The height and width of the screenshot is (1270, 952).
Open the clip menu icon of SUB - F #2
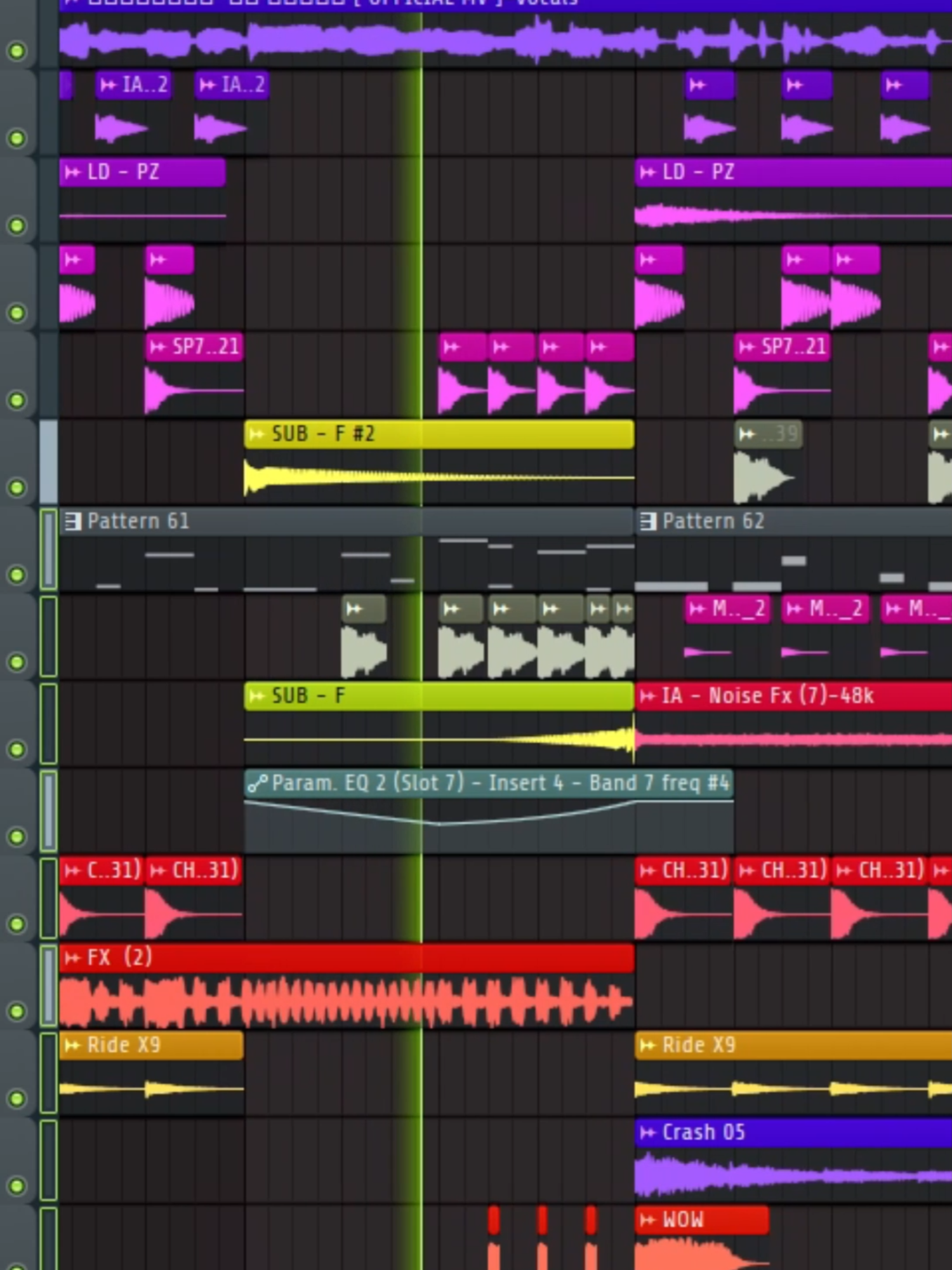[x=256, y=434]
